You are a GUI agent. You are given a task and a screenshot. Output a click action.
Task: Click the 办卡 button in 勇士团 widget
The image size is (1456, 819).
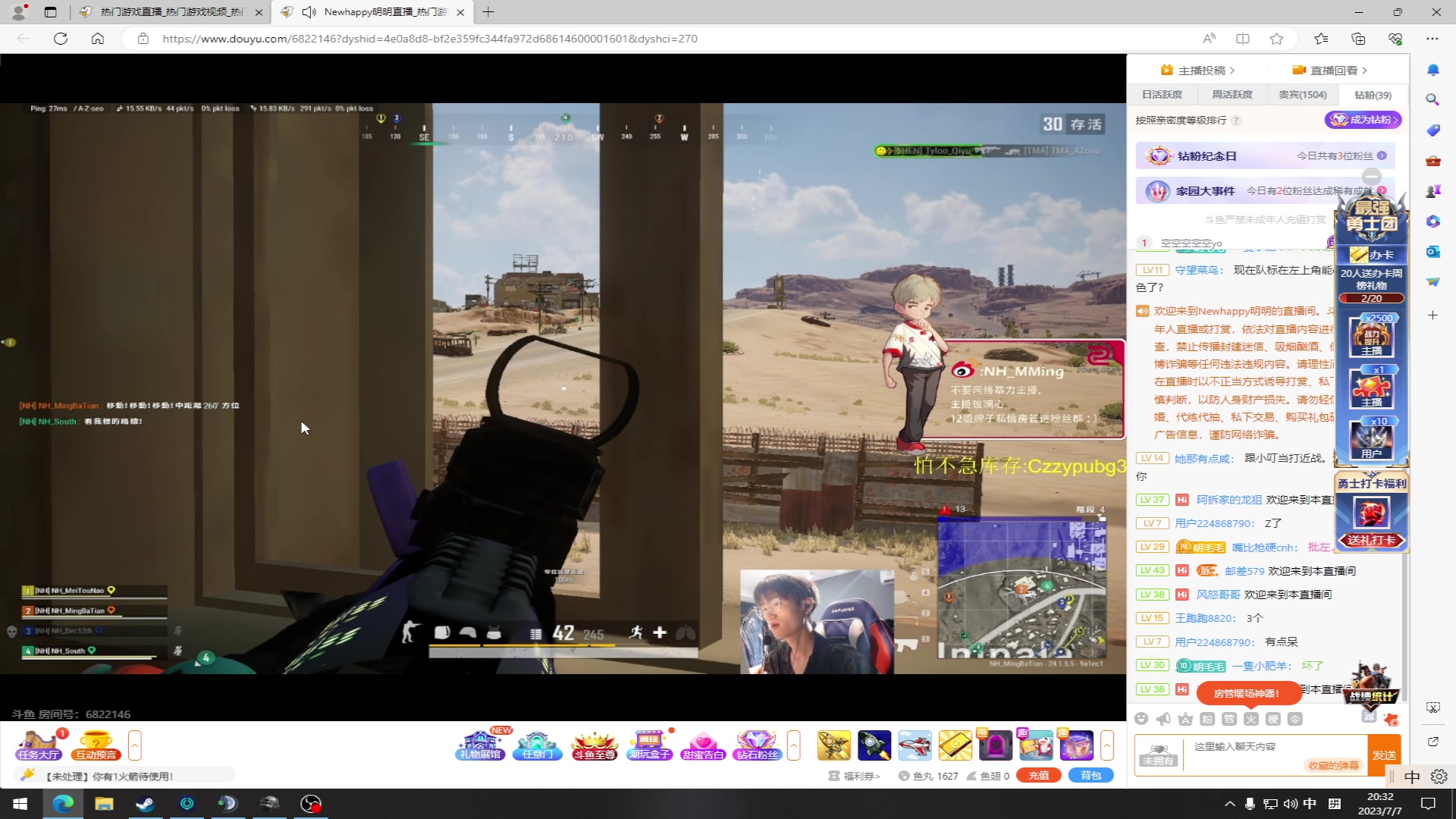click(1373, 255)
